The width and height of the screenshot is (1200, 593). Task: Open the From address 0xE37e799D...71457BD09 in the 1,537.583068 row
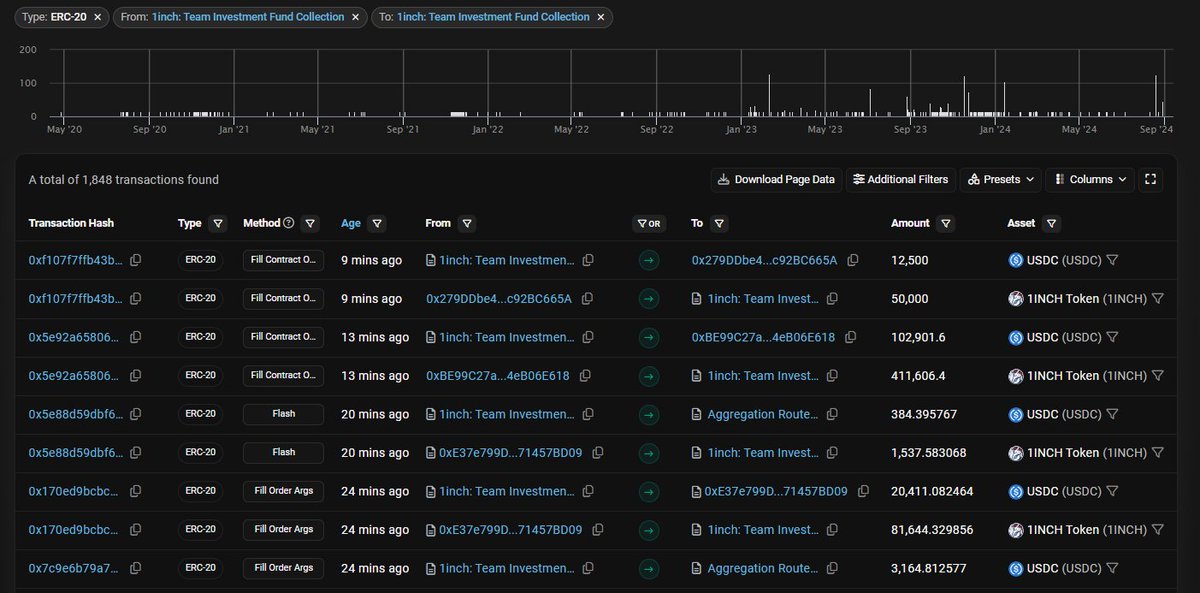pos(511,453)
